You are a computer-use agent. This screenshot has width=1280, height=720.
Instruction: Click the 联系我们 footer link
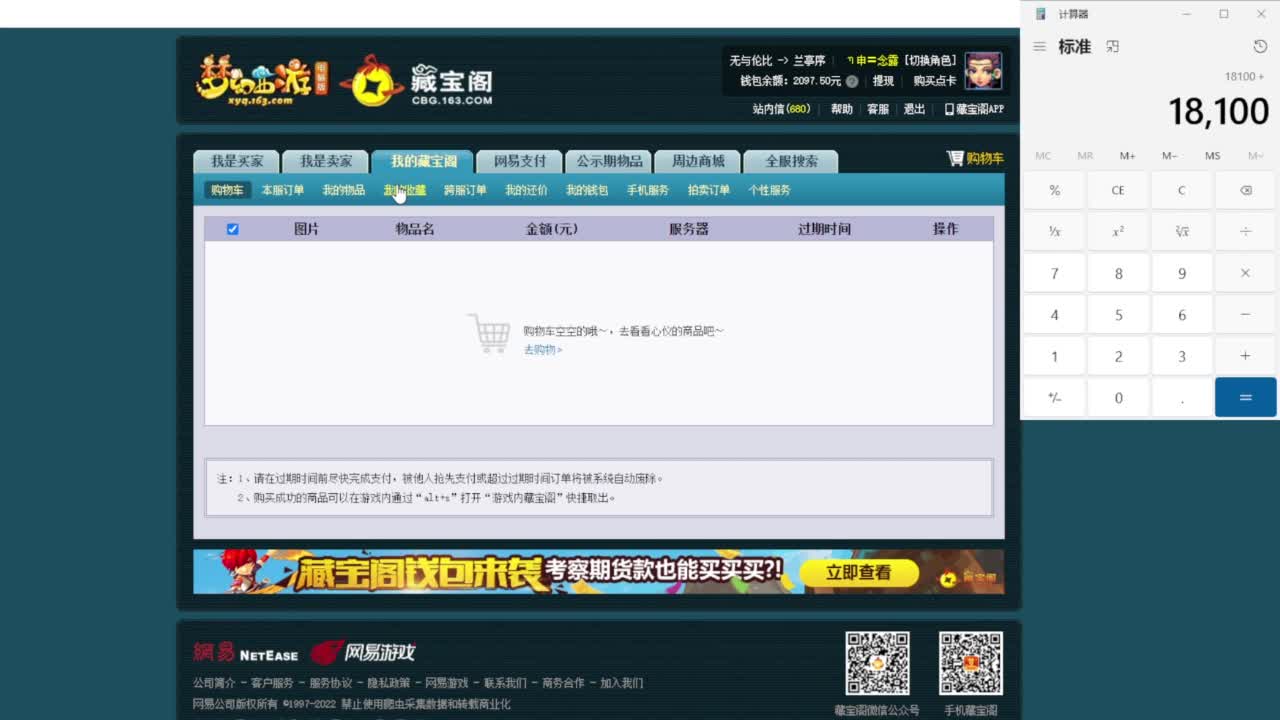[505, 683]
